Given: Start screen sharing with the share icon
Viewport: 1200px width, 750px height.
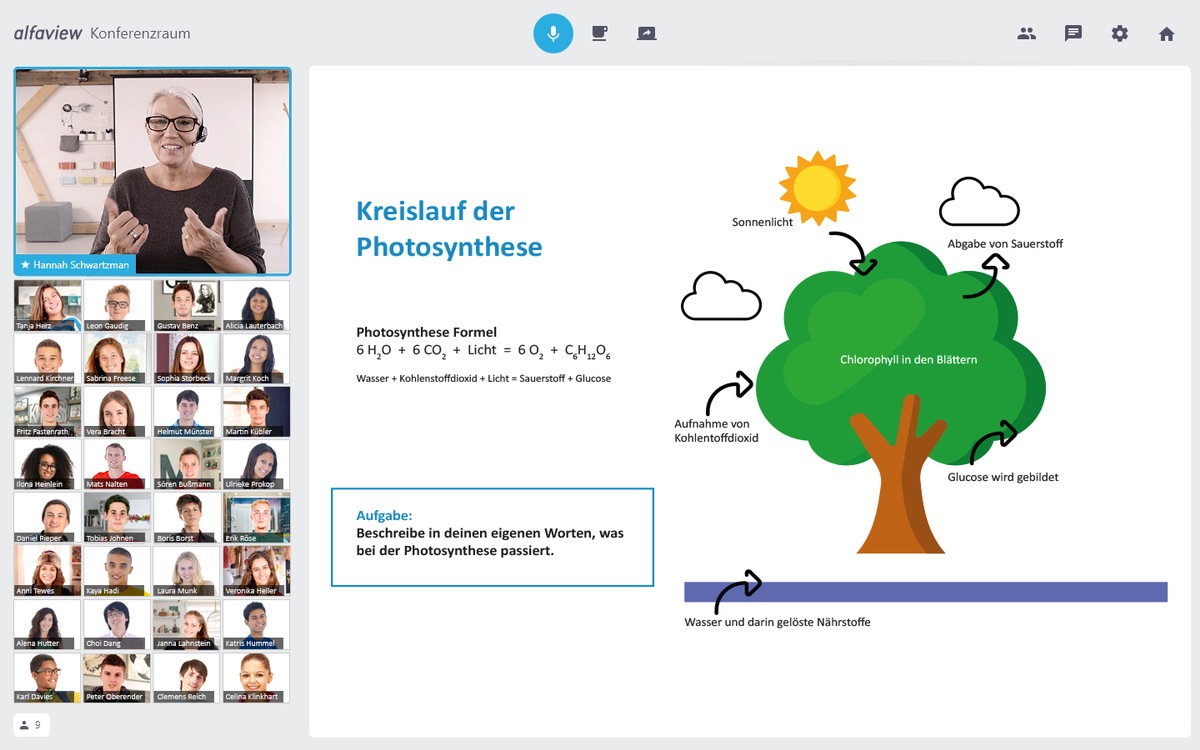Looking at the screenshot, I should pos(646,33).
